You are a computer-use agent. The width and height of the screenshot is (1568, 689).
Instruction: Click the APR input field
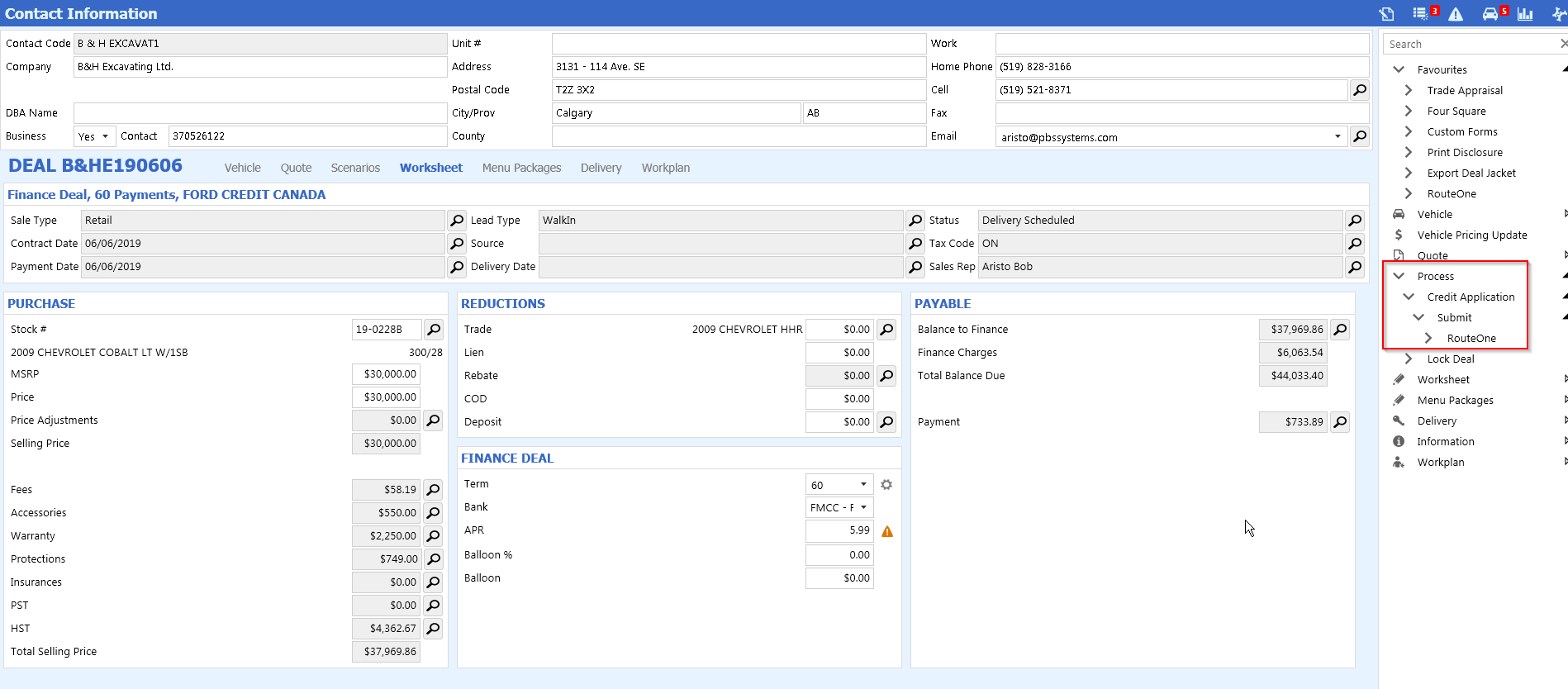(839, 530)
